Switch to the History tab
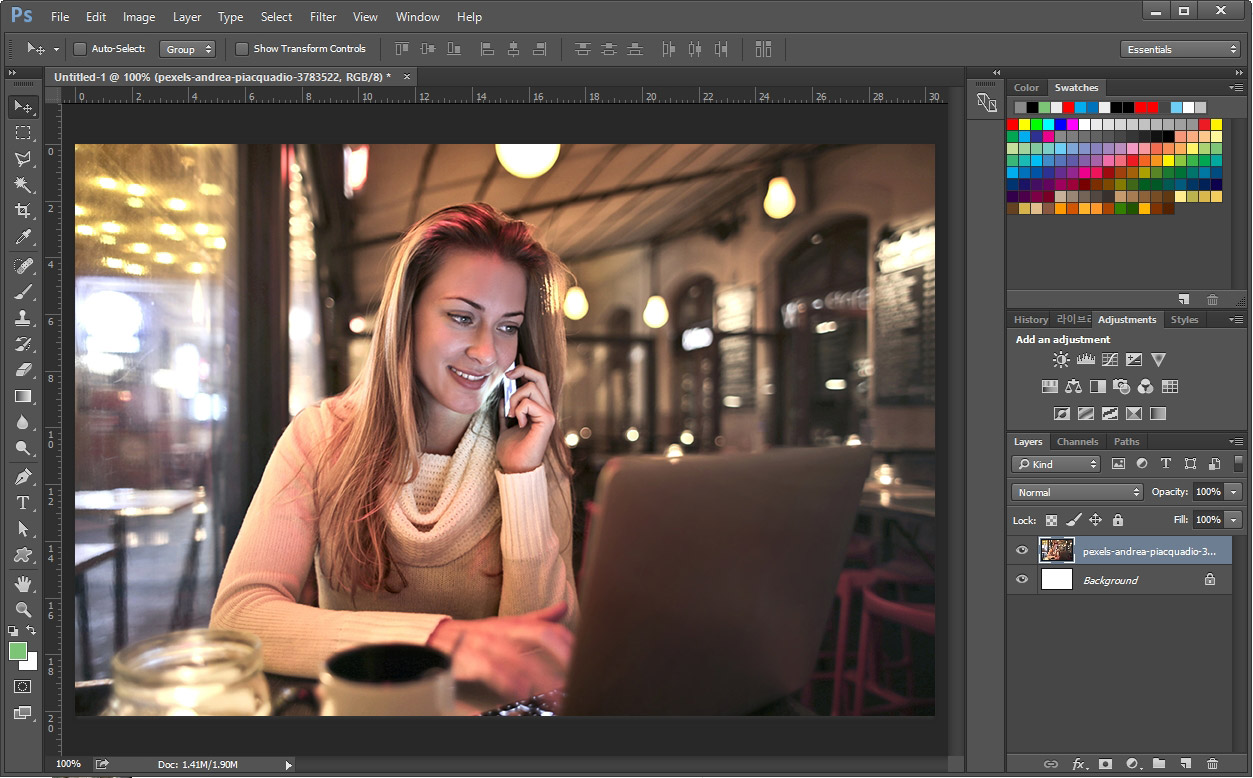This screenshot has height=778, width=1253. (x=1030, y=320)
